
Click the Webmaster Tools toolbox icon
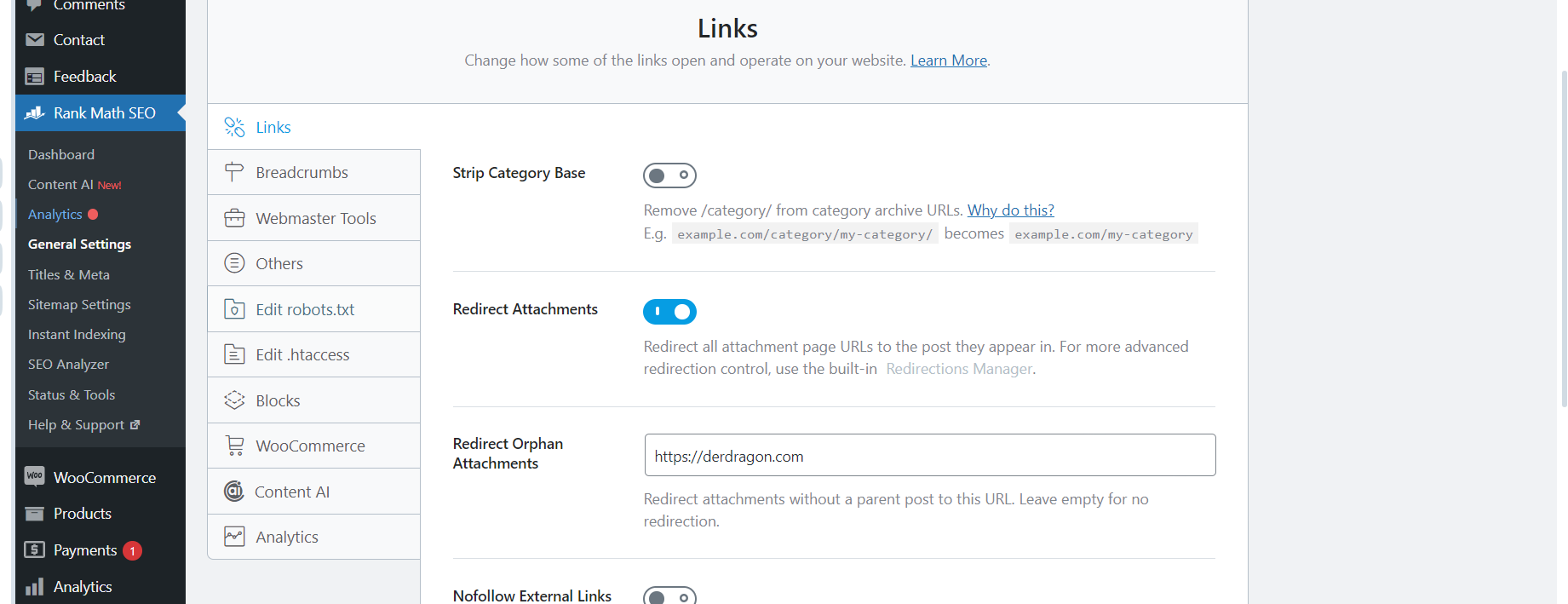[234, 218]
